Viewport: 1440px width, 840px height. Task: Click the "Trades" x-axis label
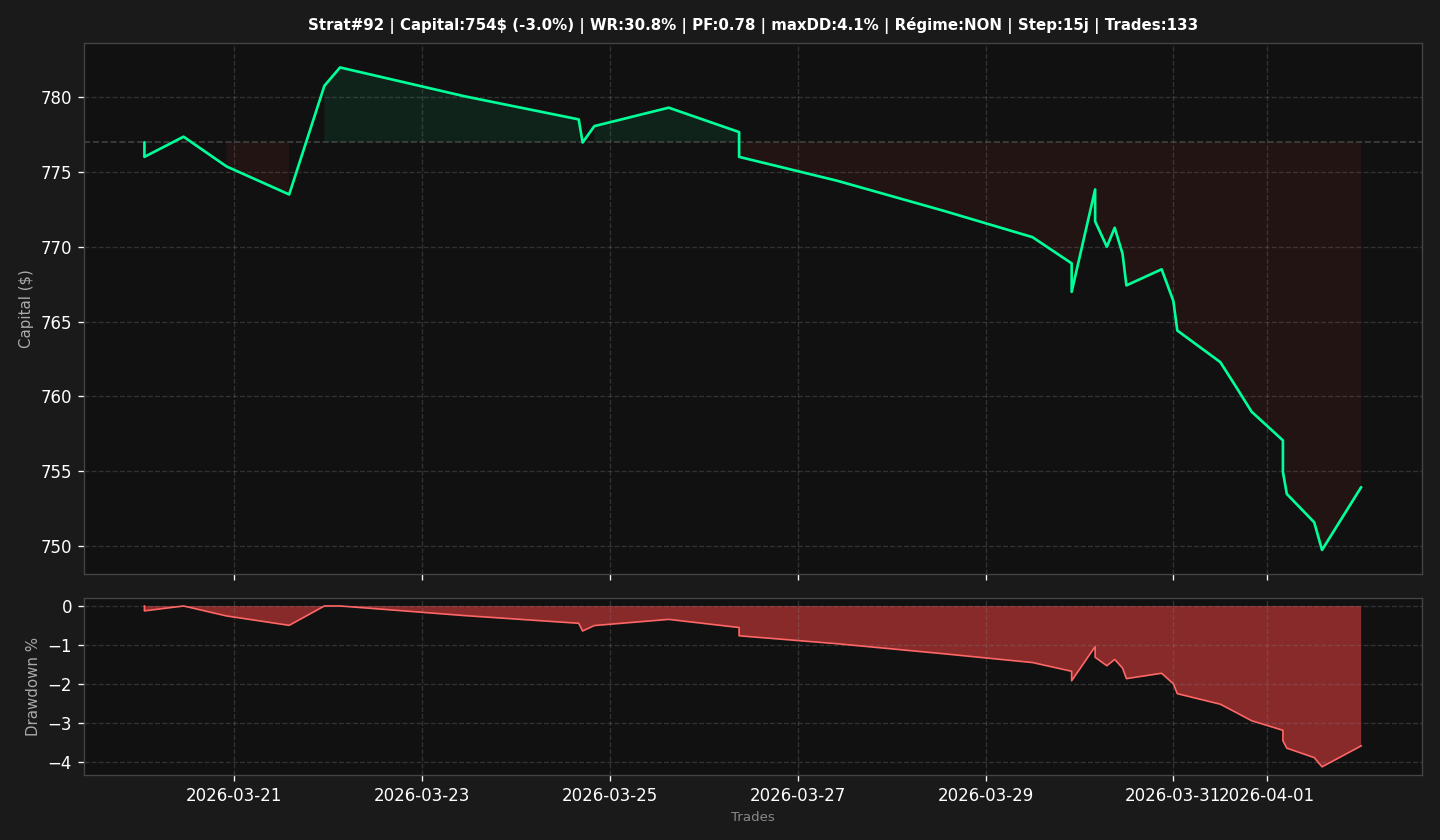pyautogui.click(x=753, y=817)
